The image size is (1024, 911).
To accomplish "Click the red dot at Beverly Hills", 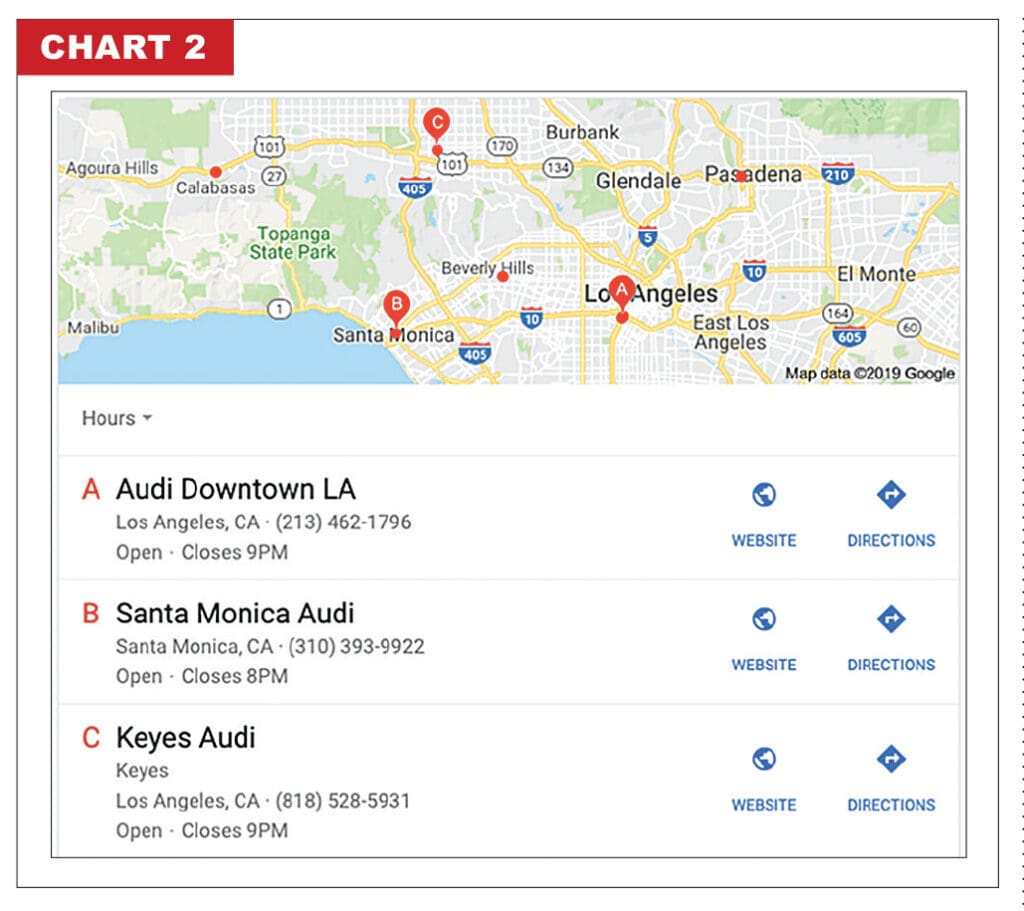I will click(503, 276).
